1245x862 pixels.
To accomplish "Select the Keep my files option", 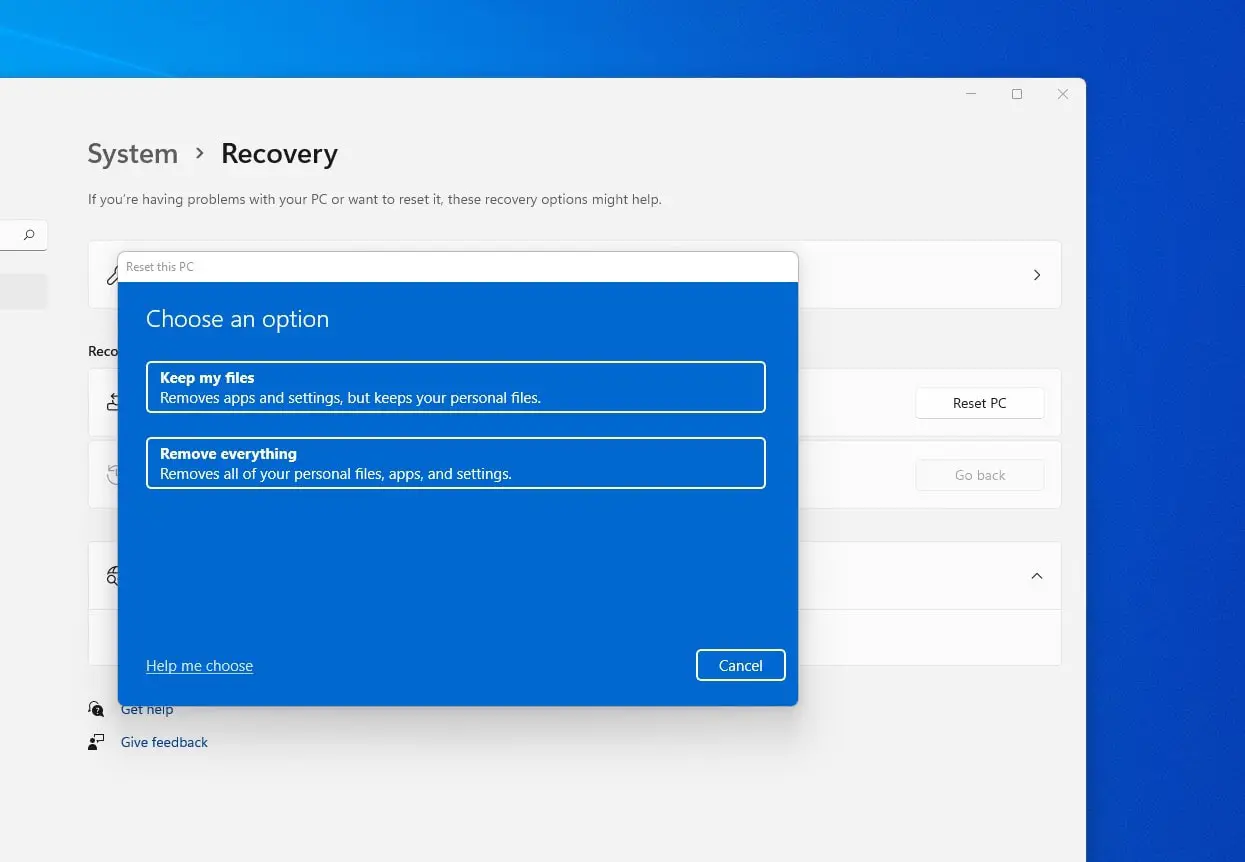I will coord(456,387).
